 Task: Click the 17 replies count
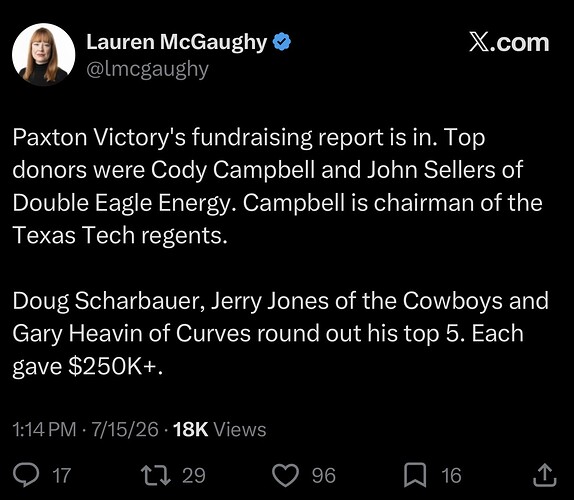62,475
